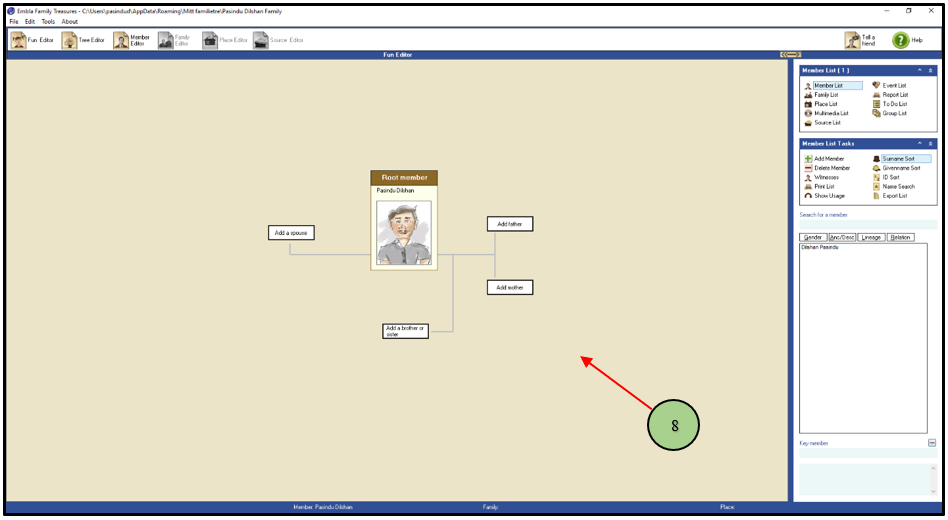Open the Multimedia List
The height and width of the screenshot is (520, 948).
830,113
